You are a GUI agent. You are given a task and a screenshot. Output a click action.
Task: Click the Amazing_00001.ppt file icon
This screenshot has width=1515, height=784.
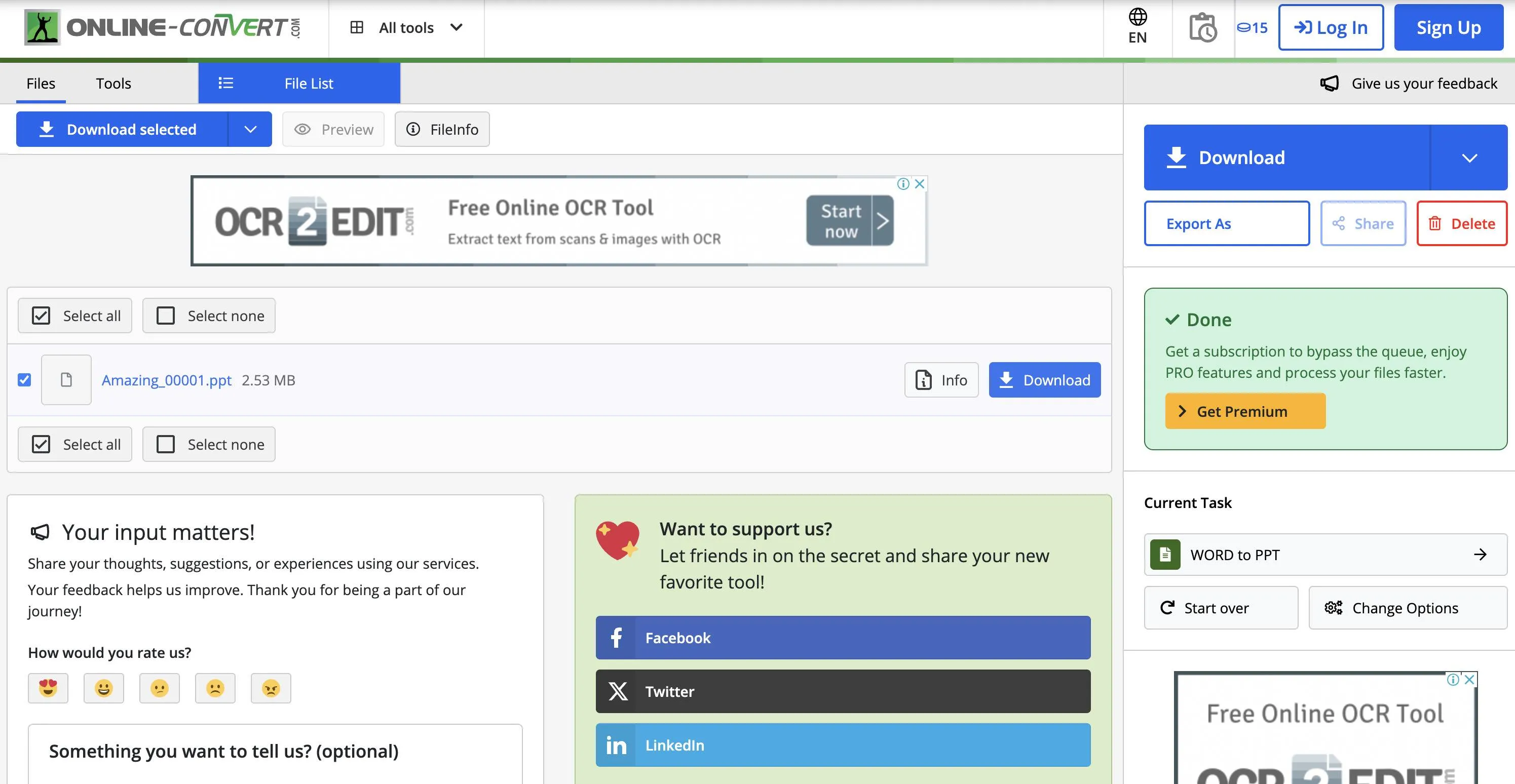tap(66, 380)
